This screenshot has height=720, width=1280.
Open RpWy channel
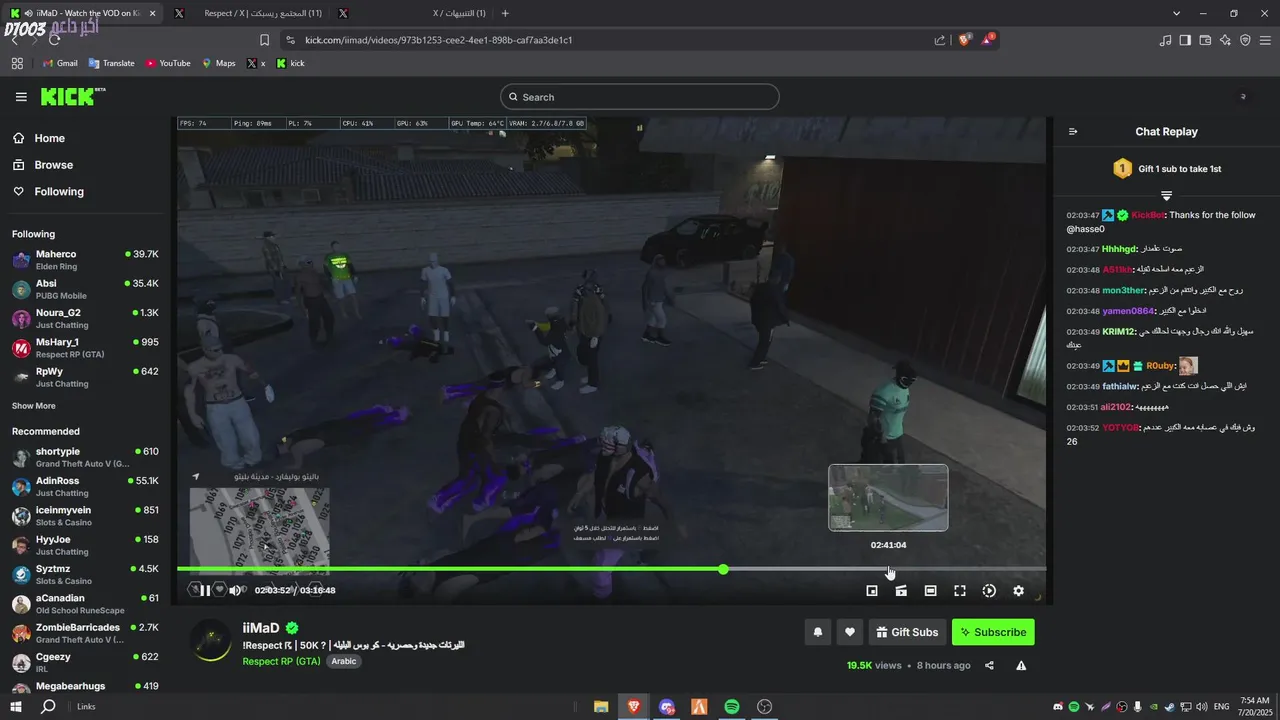coord(85,377)
